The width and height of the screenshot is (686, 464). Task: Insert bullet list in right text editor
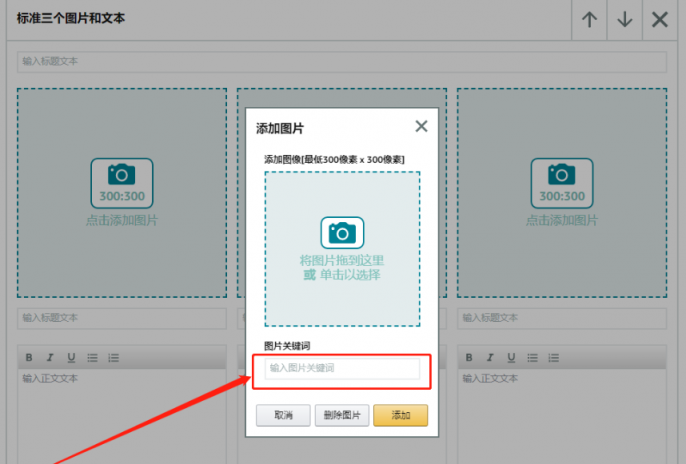(532, 358)
